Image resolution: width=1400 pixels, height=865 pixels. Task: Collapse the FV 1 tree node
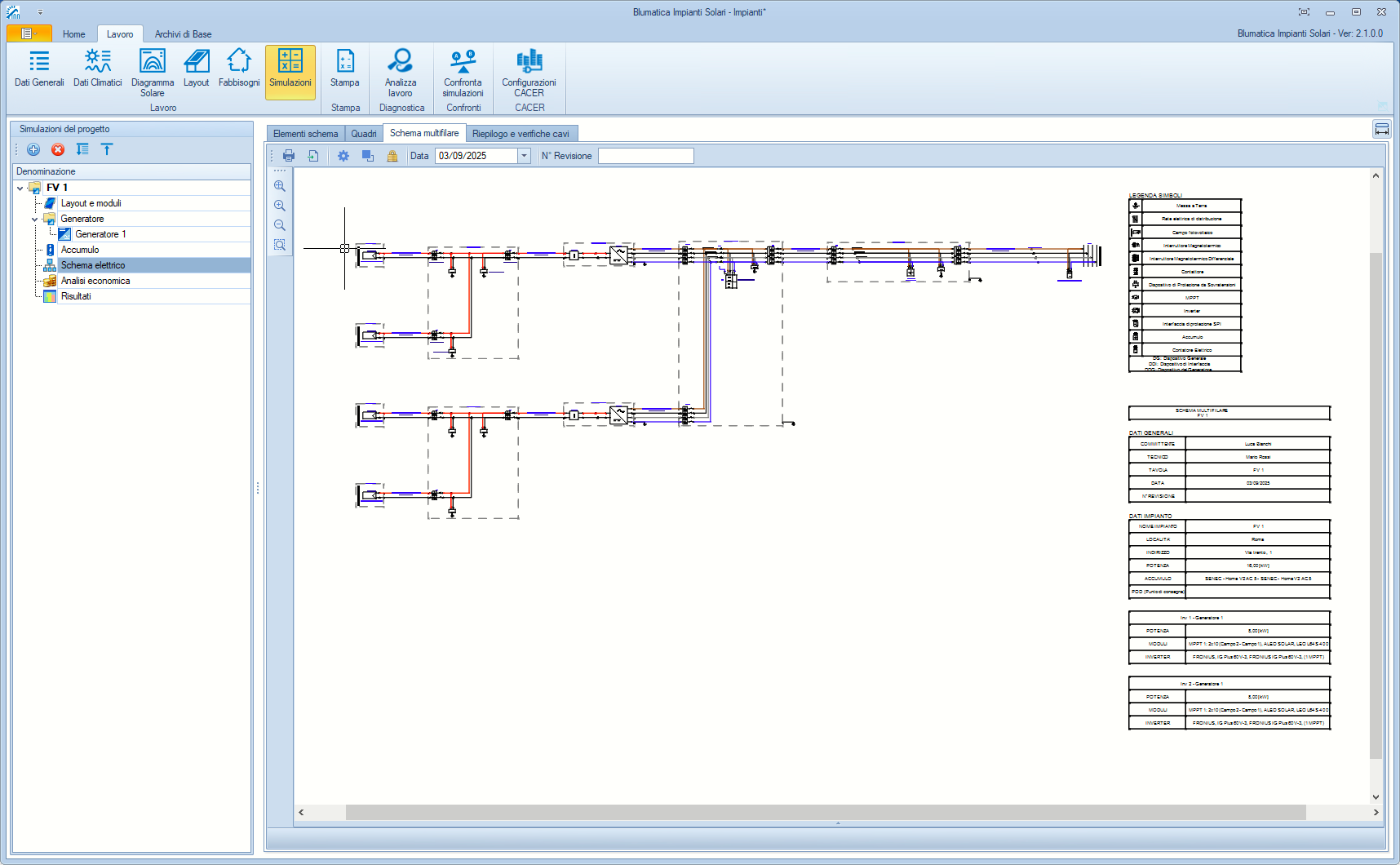pos(20,188)
